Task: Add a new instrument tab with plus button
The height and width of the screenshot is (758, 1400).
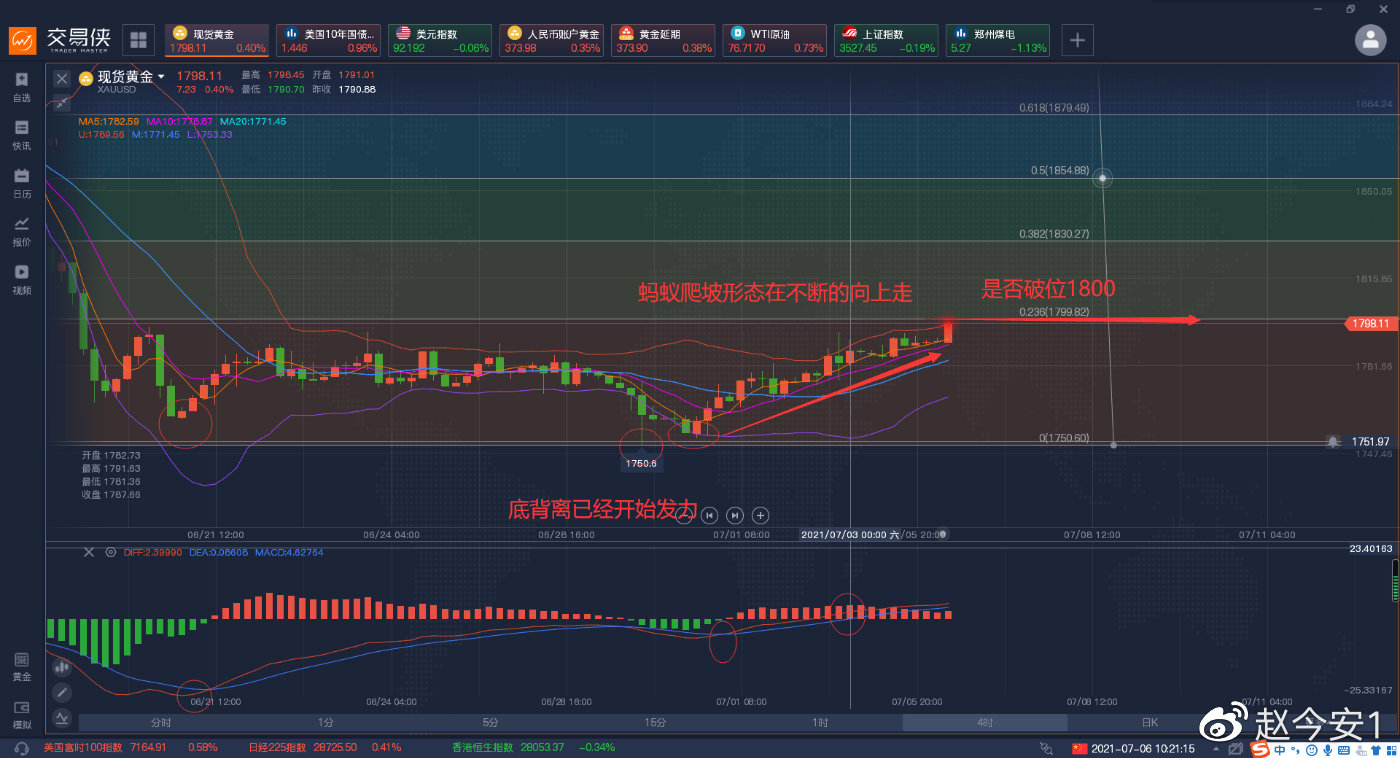Action: pyautogui.click(x=1077, y=40)
